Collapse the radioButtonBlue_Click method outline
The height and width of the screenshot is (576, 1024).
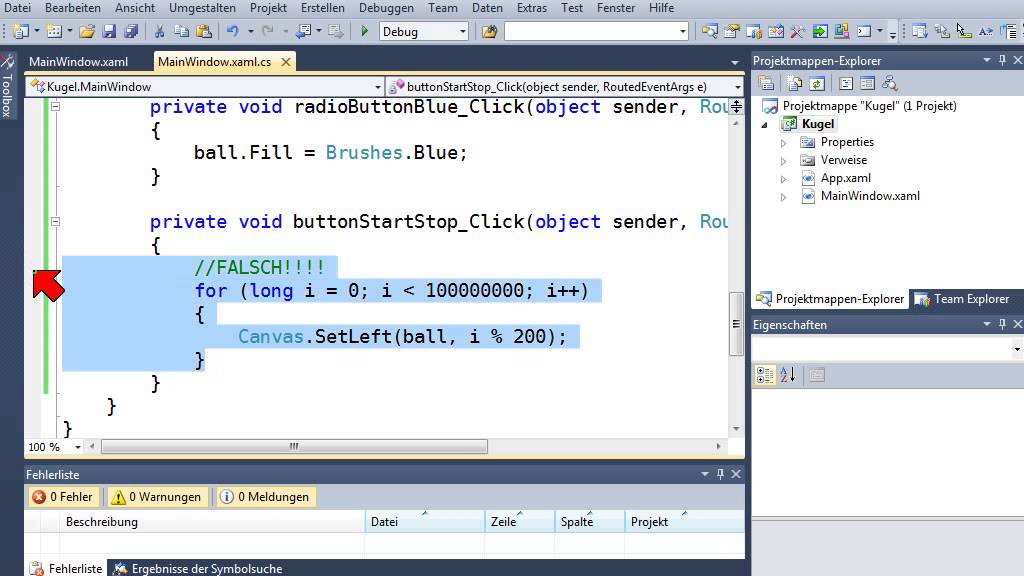click(56, 106)
